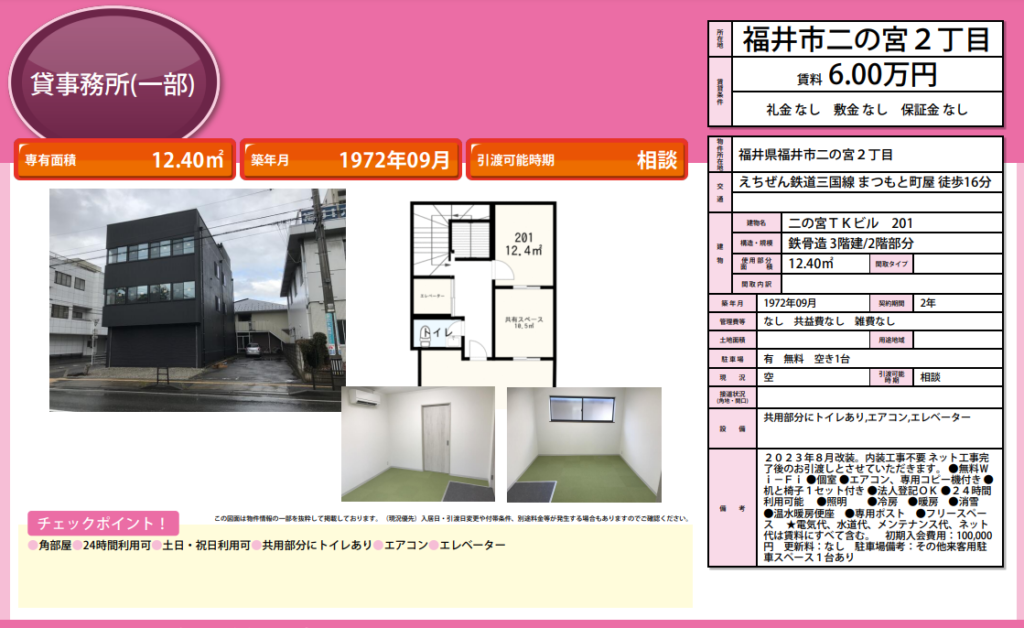This screenshot has width=1024, height=628.
Task: Click equipment text 共用部分にトイレあり,エアコン,エレベーター in table
Action: pyautogui.click(x=867, y=417)
